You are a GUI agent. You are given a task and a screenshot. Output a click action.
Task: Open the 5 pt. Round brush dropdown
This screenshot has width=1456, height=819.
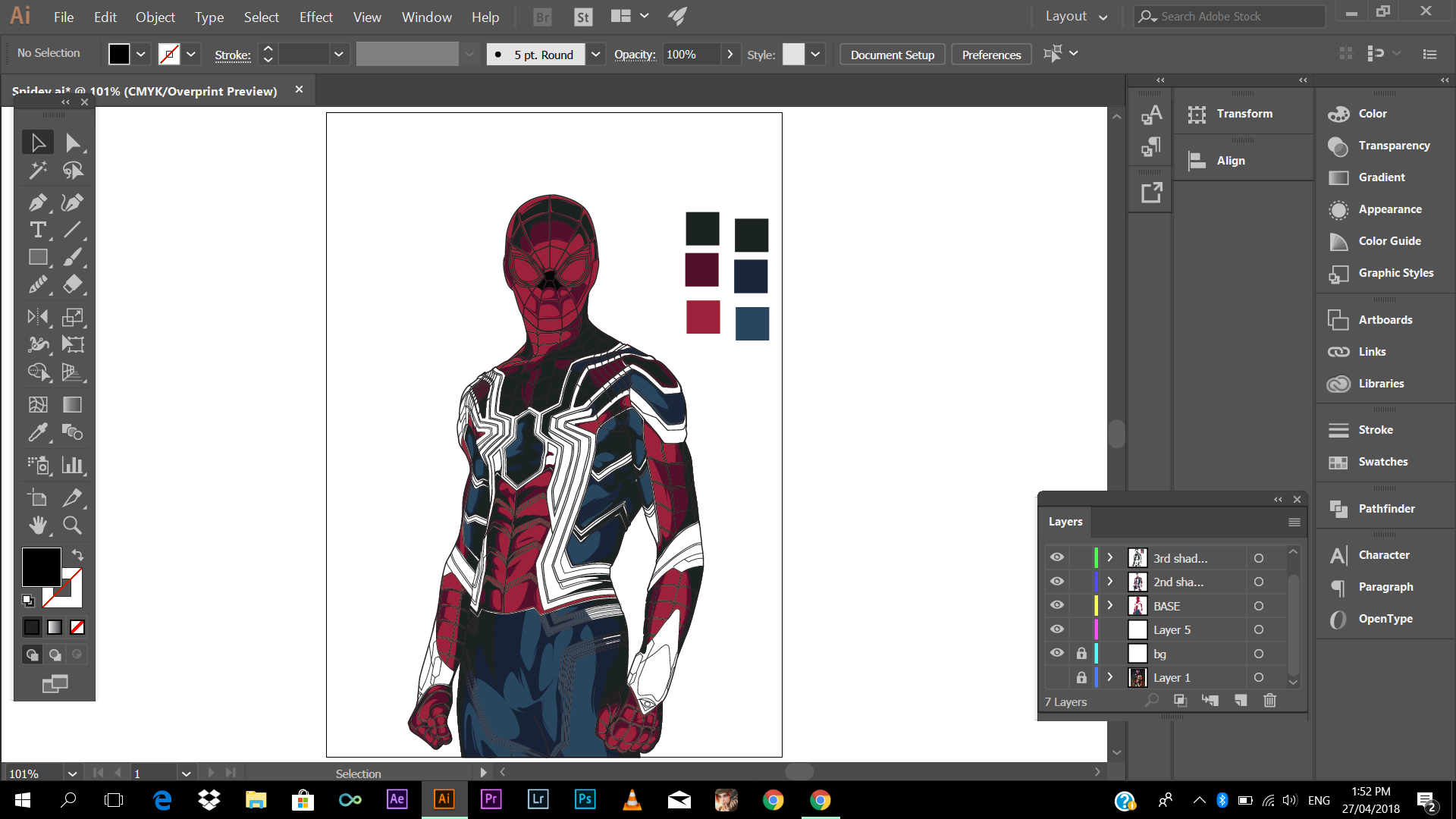point(596,54)
